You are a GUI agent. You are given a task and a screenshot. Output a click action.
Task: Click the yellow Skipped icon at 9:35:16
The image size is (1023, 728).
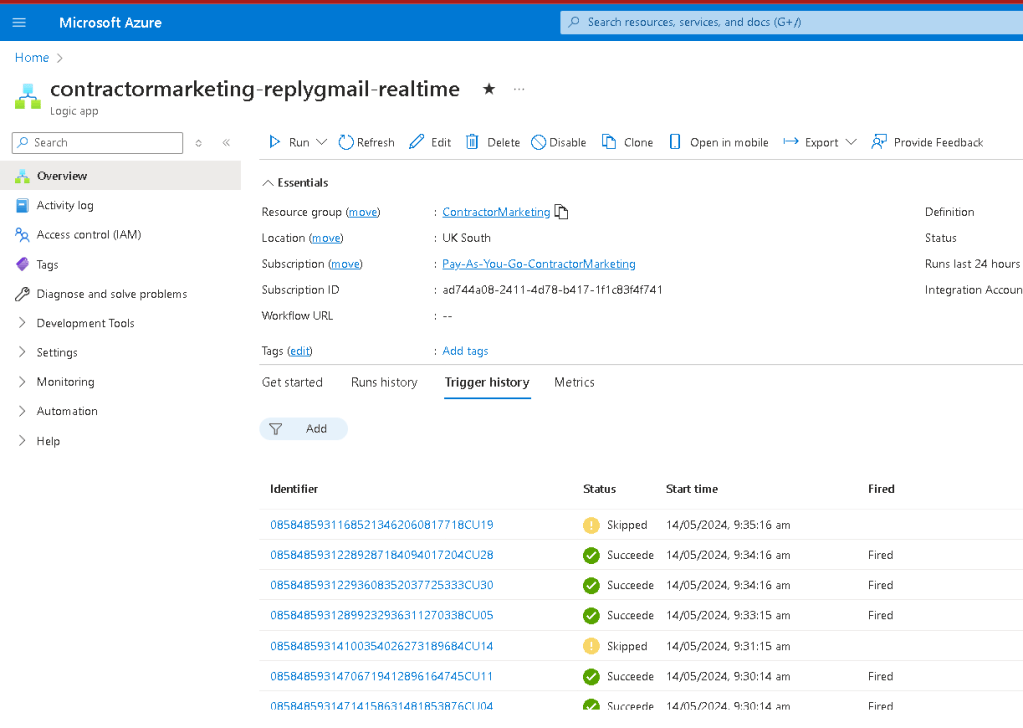pos(591,525)
